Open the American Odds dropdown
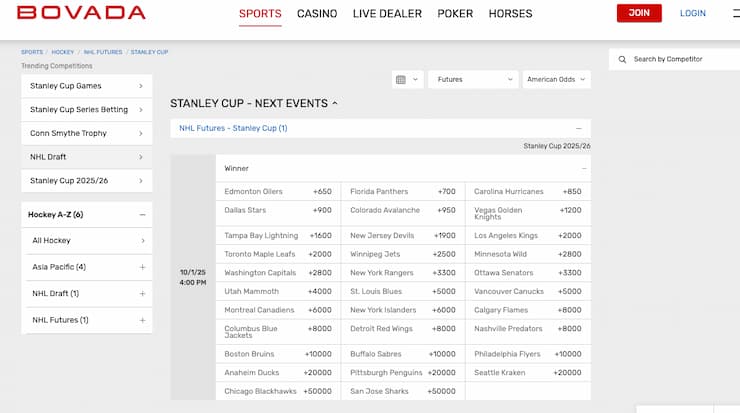This screenshot has width=740, height=413. click(556, 79)
